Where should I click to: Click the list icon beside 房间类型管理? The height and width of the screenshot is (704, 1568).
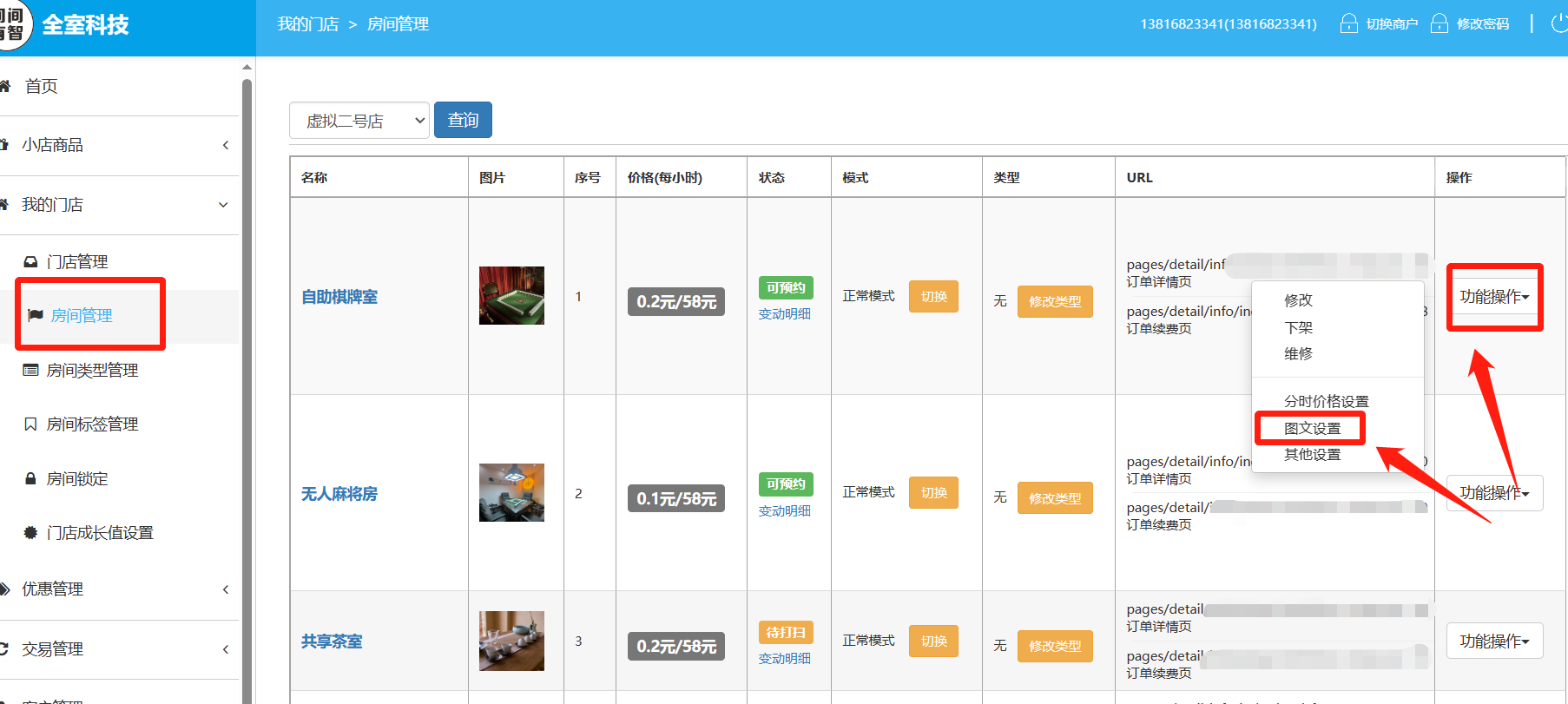tap(30, 371)
